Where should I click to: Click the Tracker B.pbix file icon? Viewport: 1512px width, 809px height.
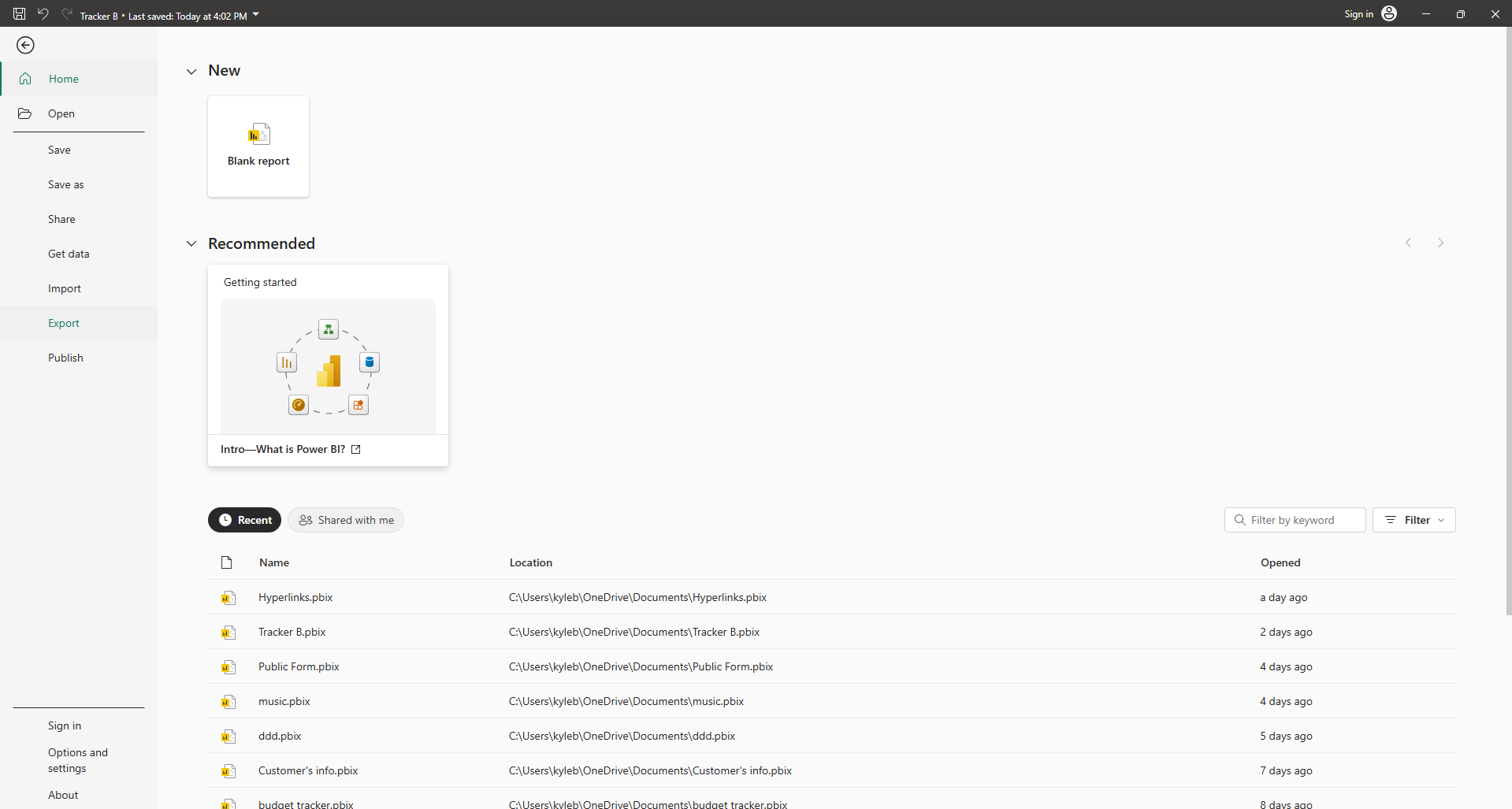pyautogui.click(x=228, y=633)
